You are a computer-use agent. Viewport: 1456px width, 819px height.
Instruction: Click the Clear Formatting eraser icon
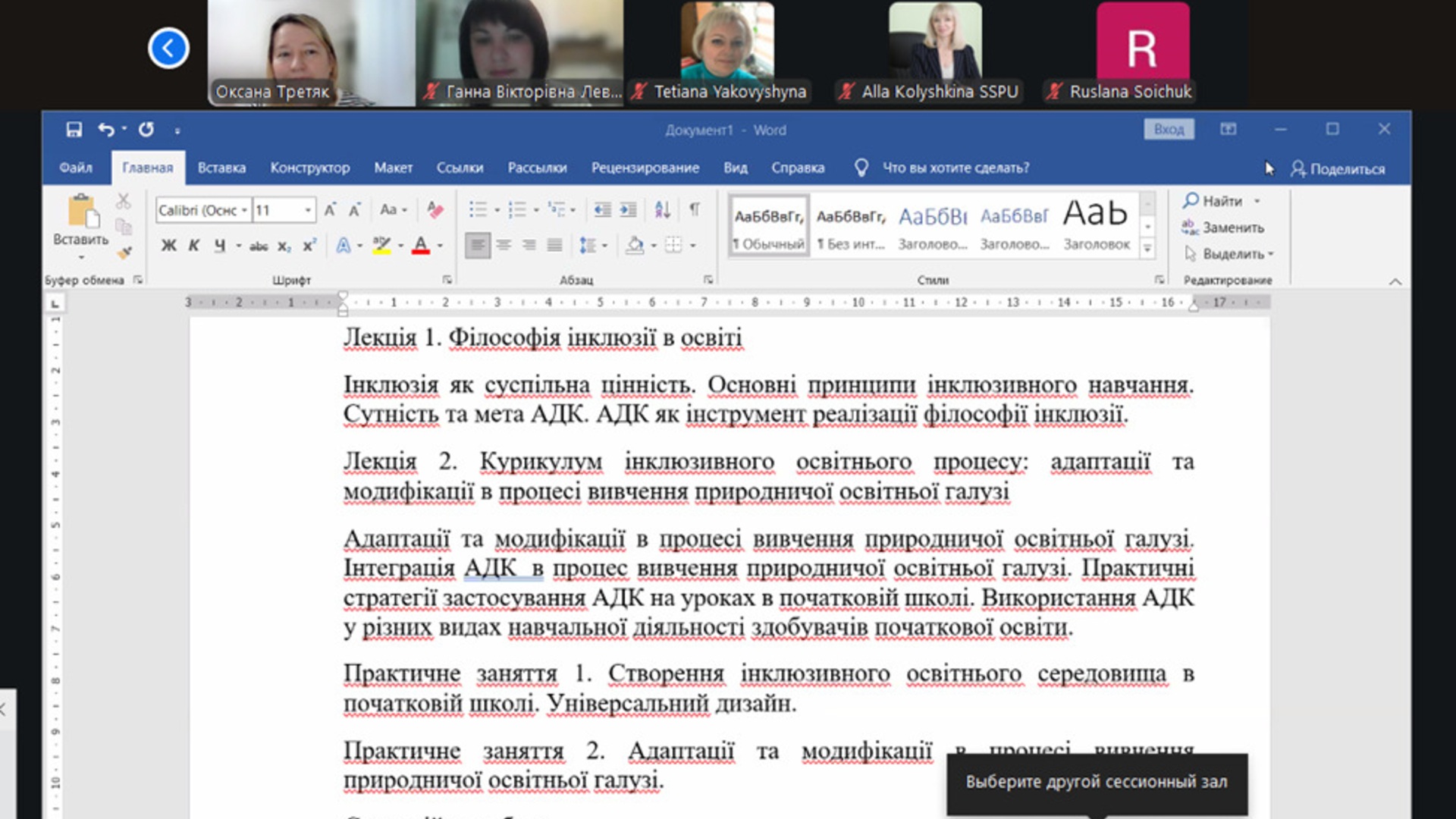click(435, 210)
